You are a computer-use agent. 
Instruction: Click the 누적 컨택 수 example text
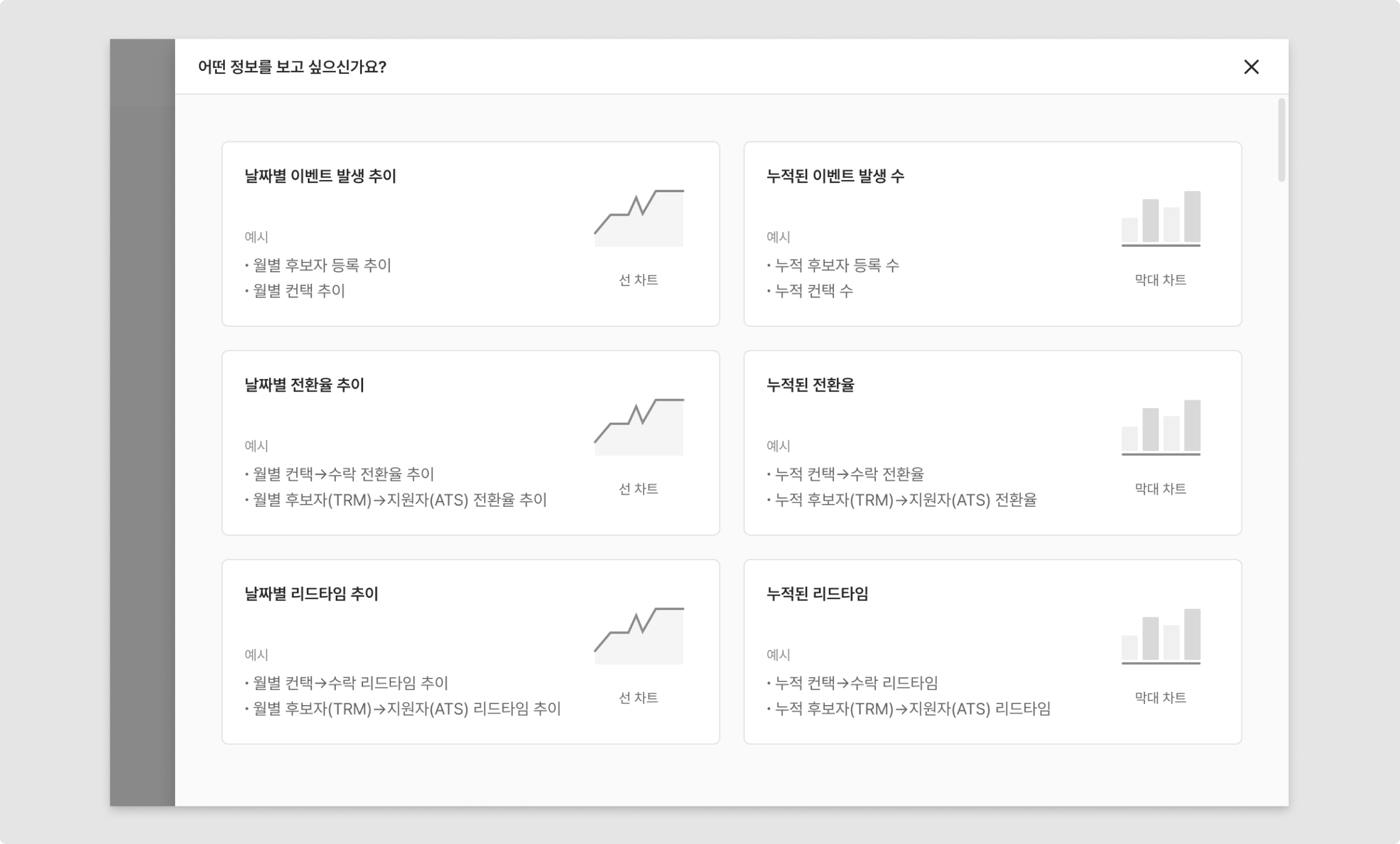pyautogui.click(x=814, y=291)
